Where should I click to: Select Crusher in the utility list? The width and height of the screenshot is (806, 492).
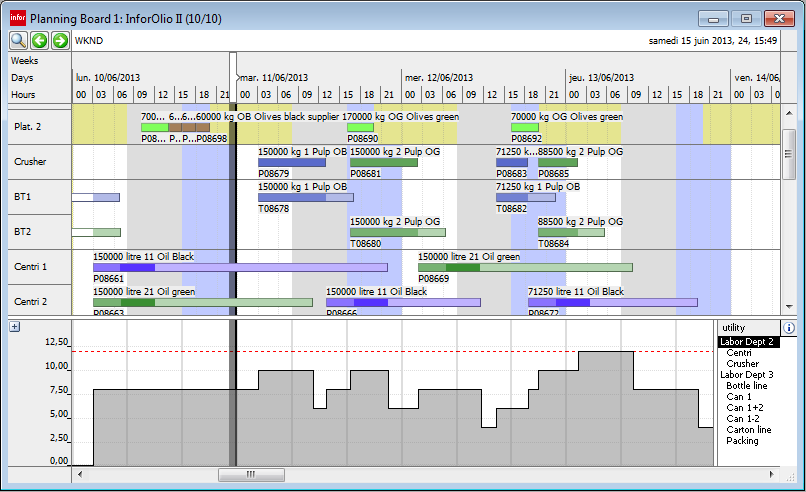coord(742,364)
